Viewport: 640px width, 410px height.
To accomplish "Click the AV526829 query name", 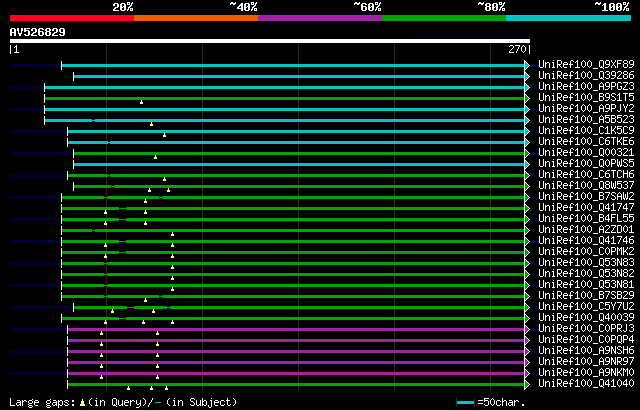I will pos(38,32).
